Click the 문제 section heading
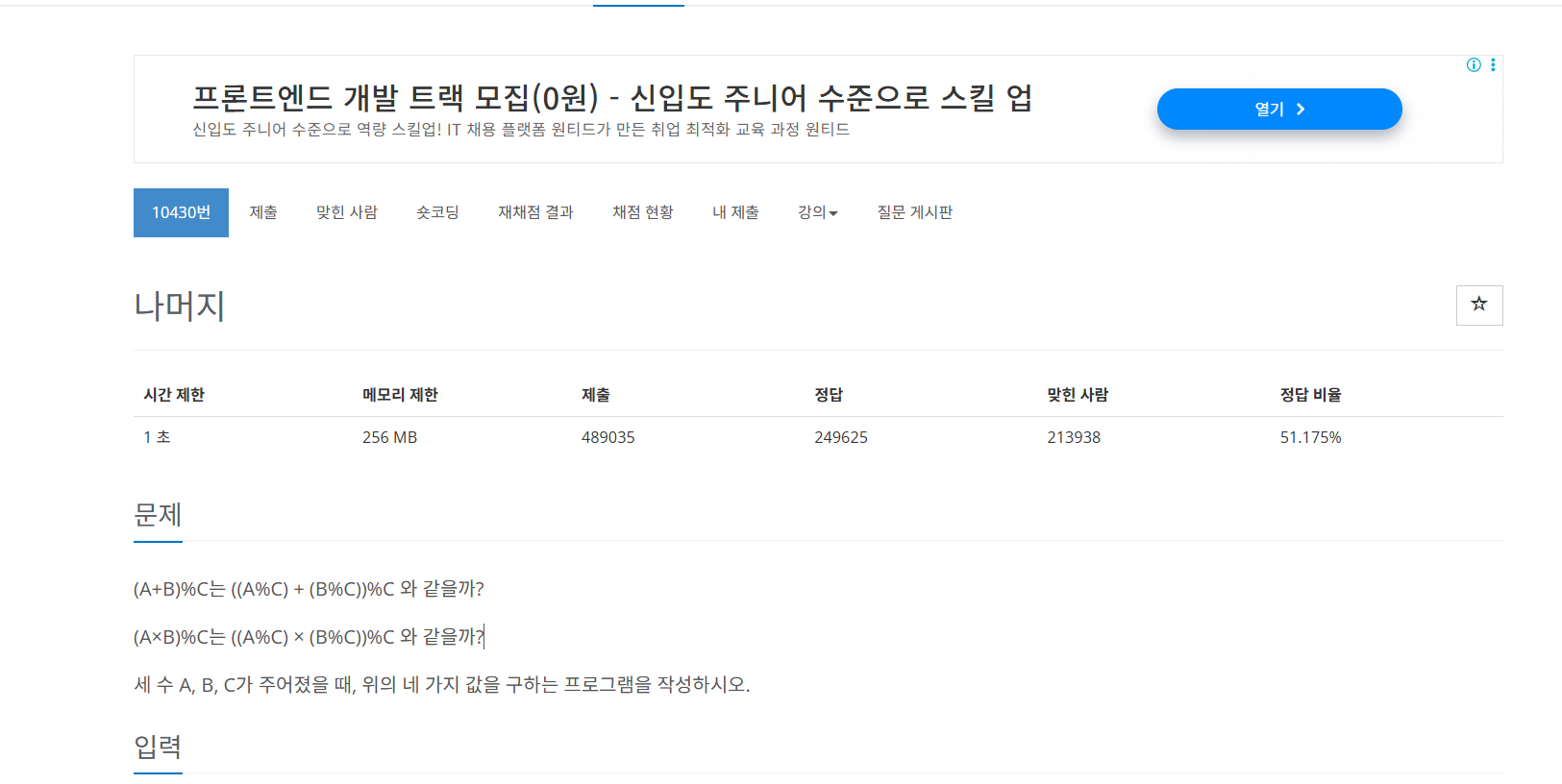The height and width of the screenshot is (784, 1562). (x=158, y=515)
